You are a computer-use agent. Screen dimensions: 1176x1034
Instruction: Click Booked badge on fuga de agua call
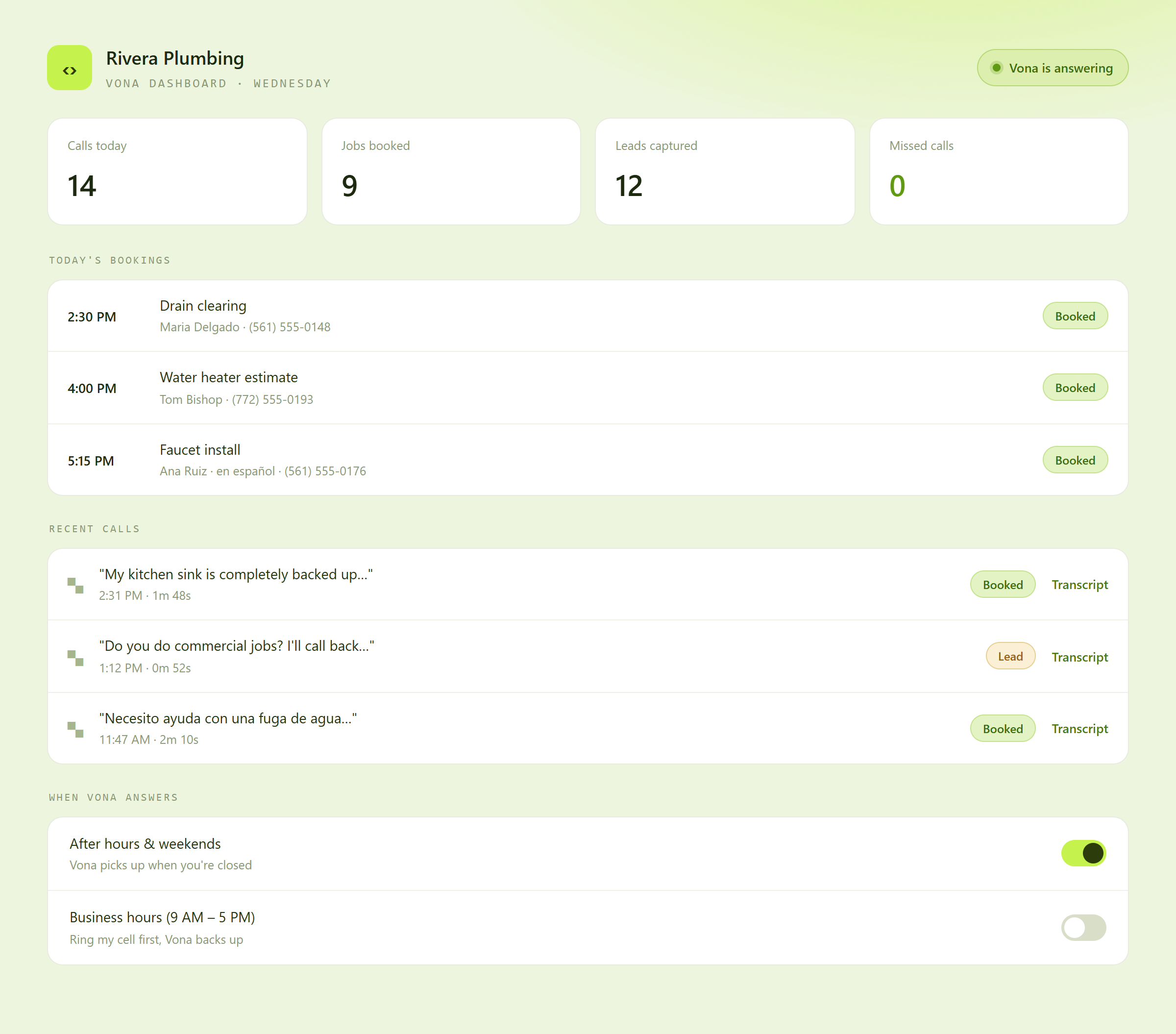(x=1002, y=729)
